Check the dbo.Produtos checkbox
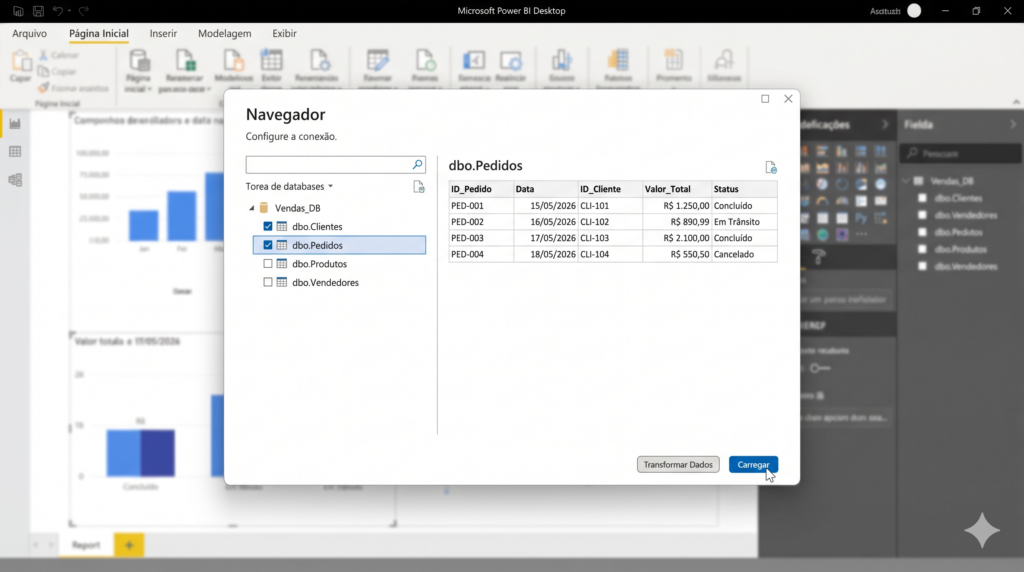The image size is (1024, 572). (x=268, y=264)
